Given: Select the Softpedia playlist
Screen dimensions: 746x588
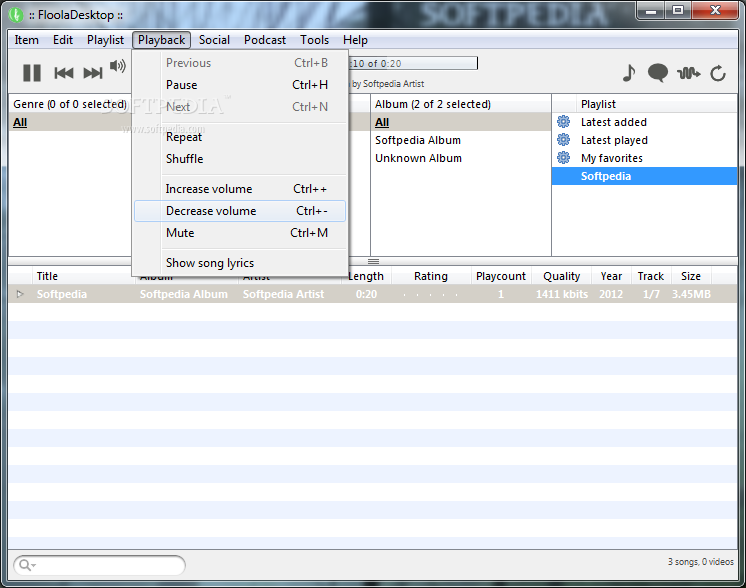Looking at the screenshot, I should pos(644,176).
